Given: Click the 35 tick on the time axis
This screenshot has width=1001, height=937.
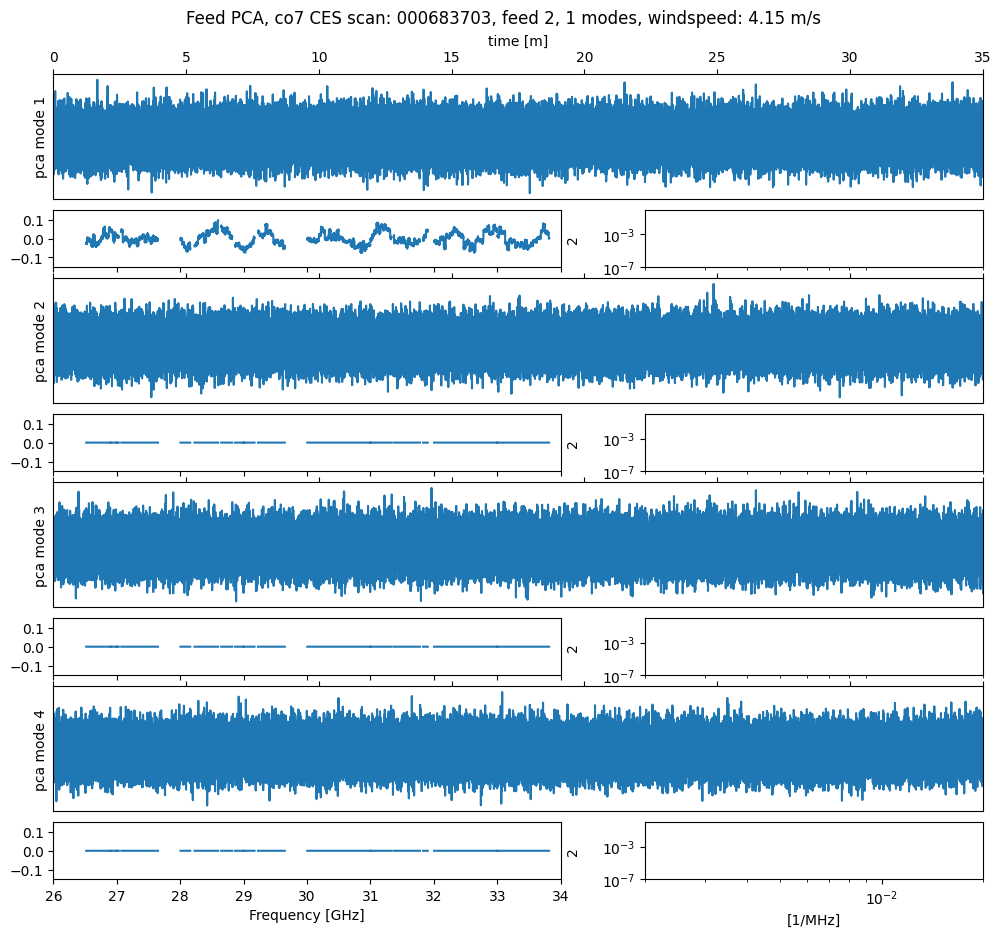Looking at the screenshot, I should [981, 58].
